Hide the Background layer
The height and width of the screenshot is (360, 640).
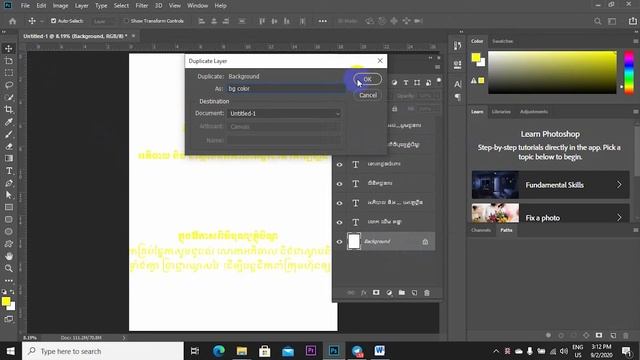[339, 242]
